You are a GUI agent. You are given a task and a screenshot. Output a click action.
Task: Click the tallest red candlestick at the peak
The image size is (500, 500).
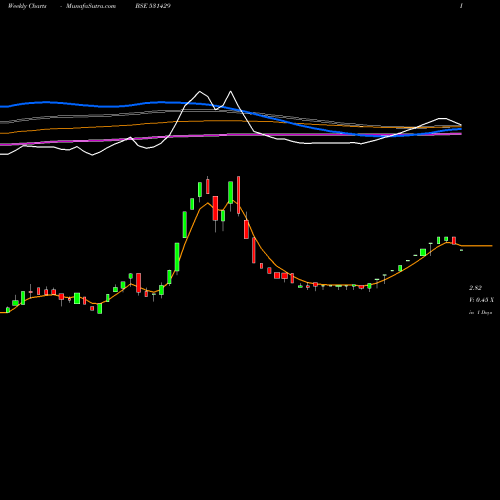click(238, 195)
